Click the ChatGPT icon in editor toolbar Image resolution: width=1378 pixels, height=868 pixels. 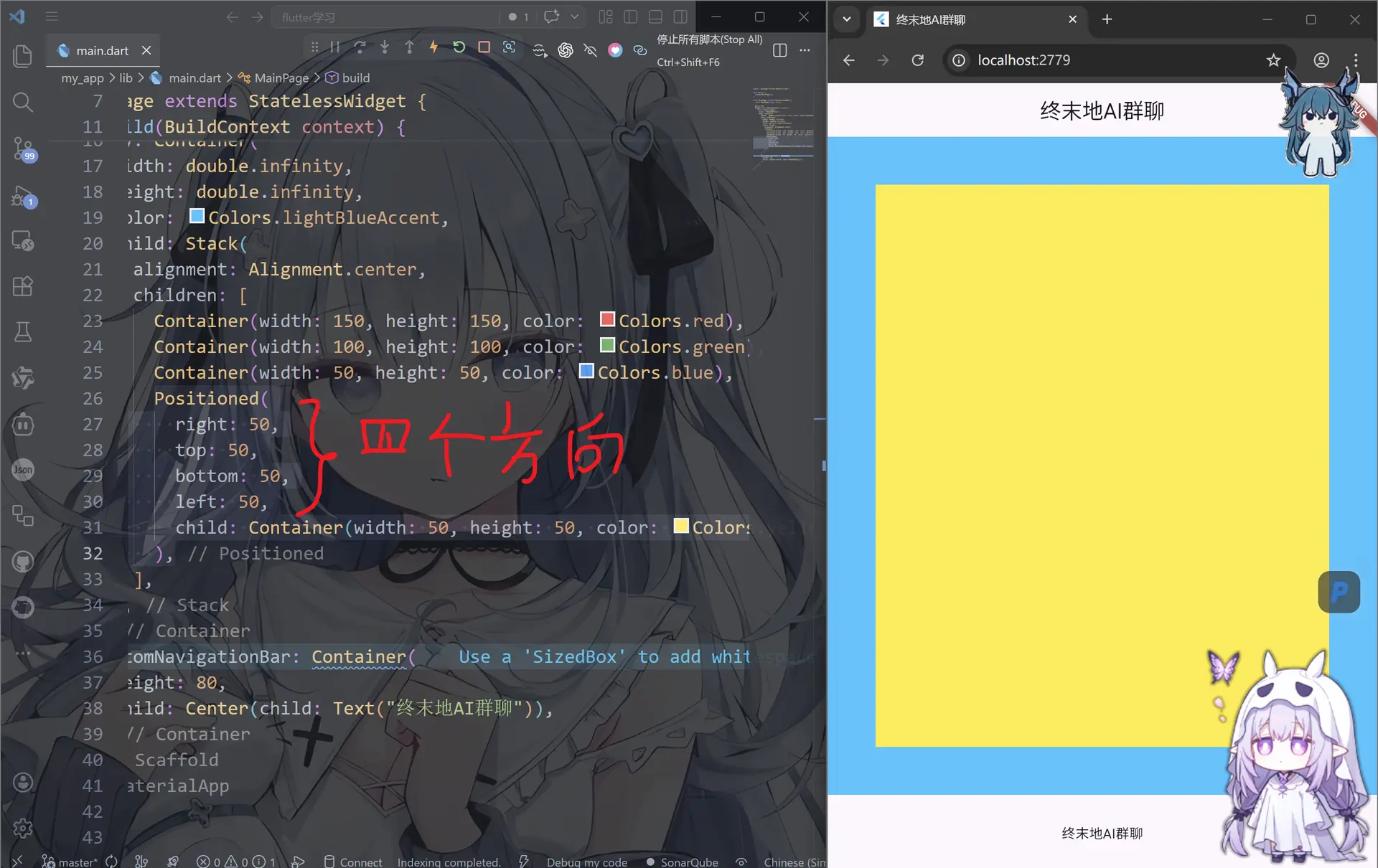tap(566, 49)
